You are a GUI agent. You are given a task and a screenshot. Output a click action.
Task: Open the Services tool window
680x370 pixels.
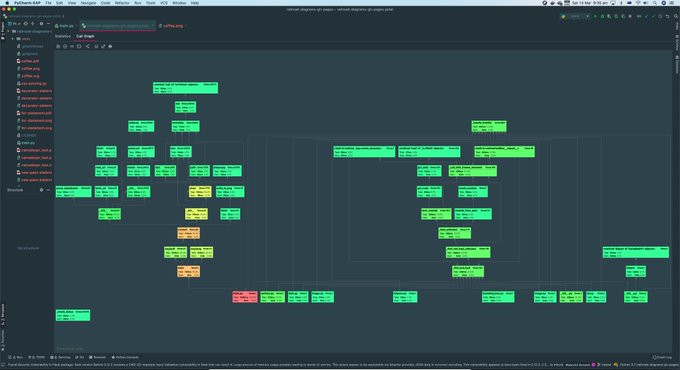click(x=60, y=357)
